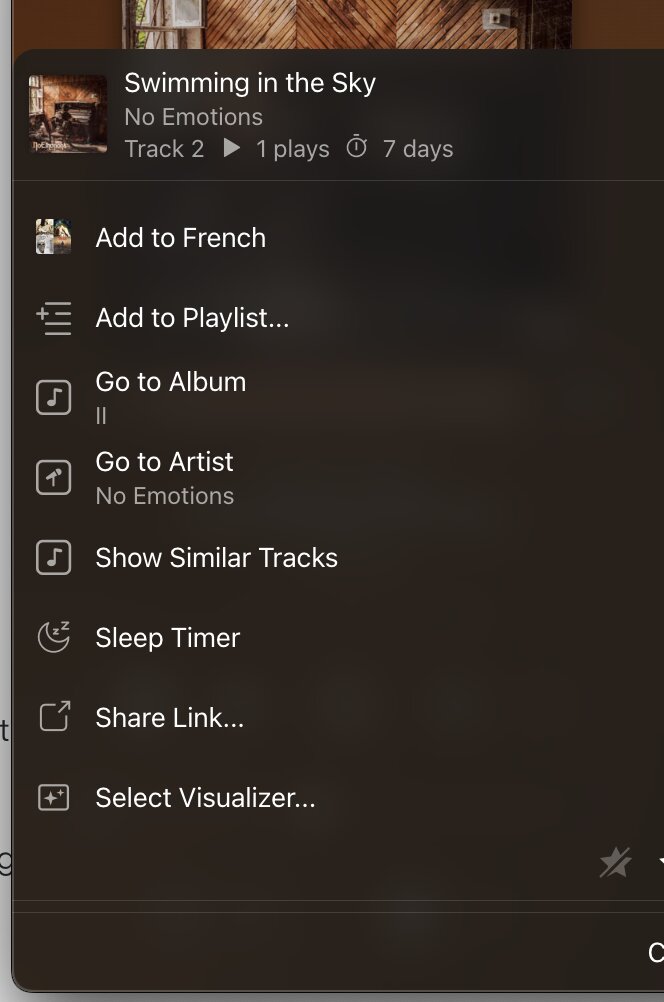Click the Share Link arrow icon
This screenshot has width=664, height=1002.
[53, 717]
